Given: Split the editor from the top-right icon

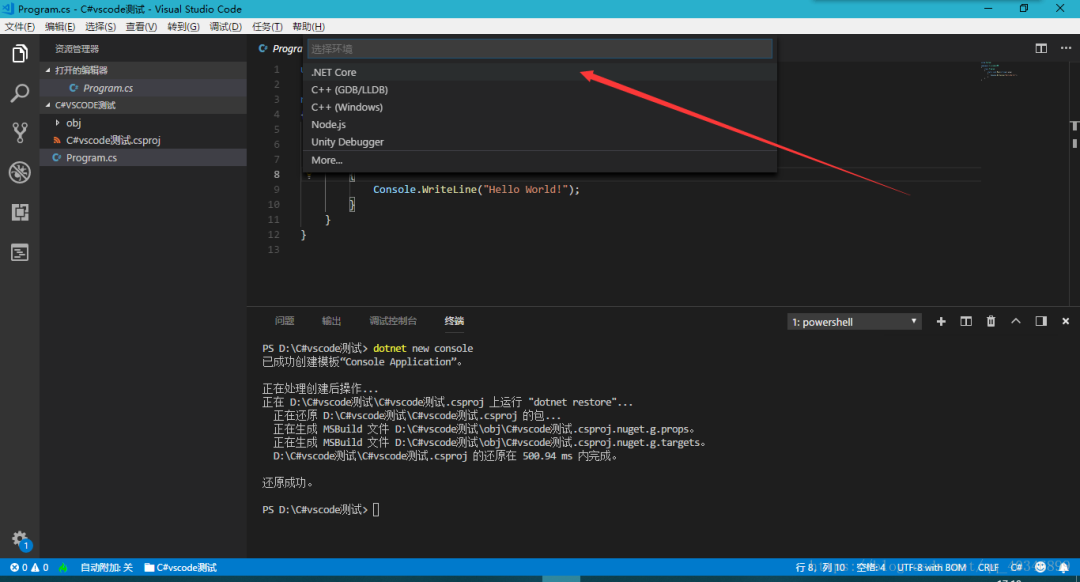Looking at the screenshot, I should [1041, 48].
